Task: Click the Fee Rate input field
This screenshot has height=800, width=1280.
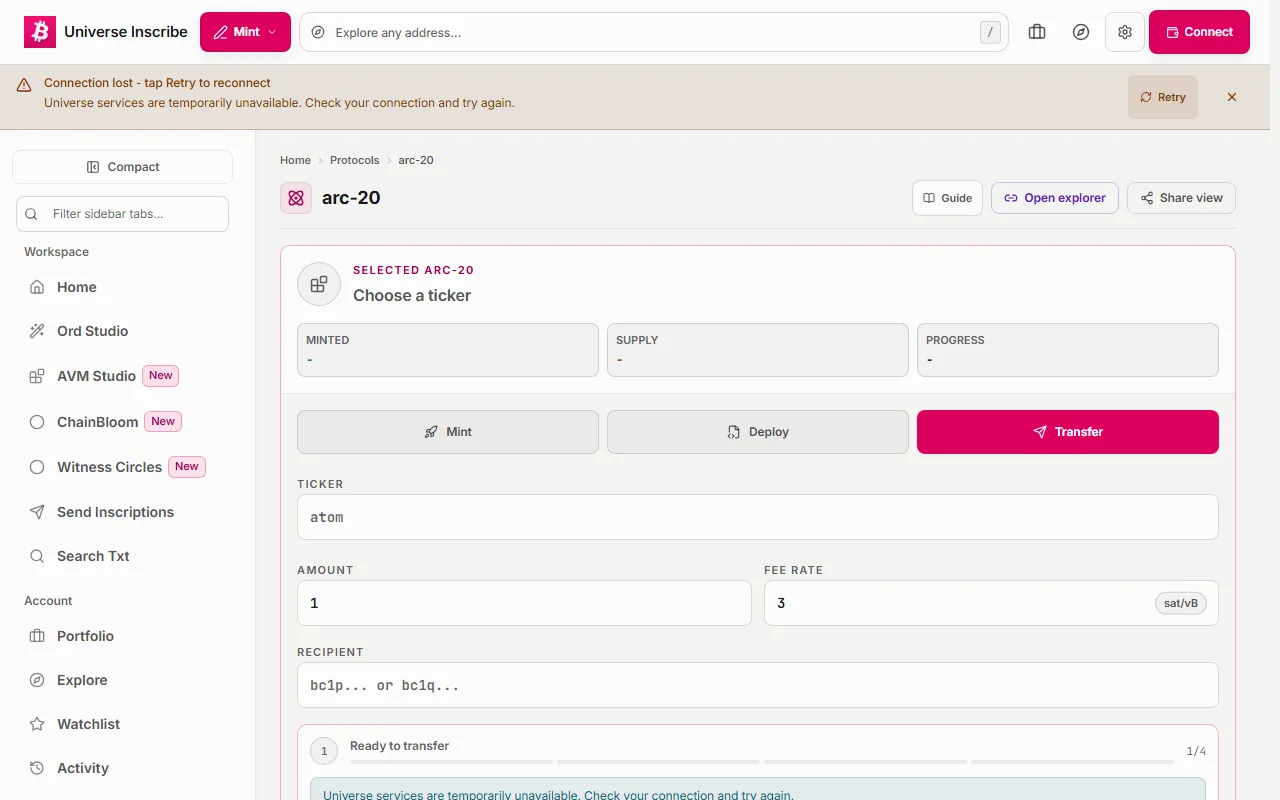Action: (991, 603)
